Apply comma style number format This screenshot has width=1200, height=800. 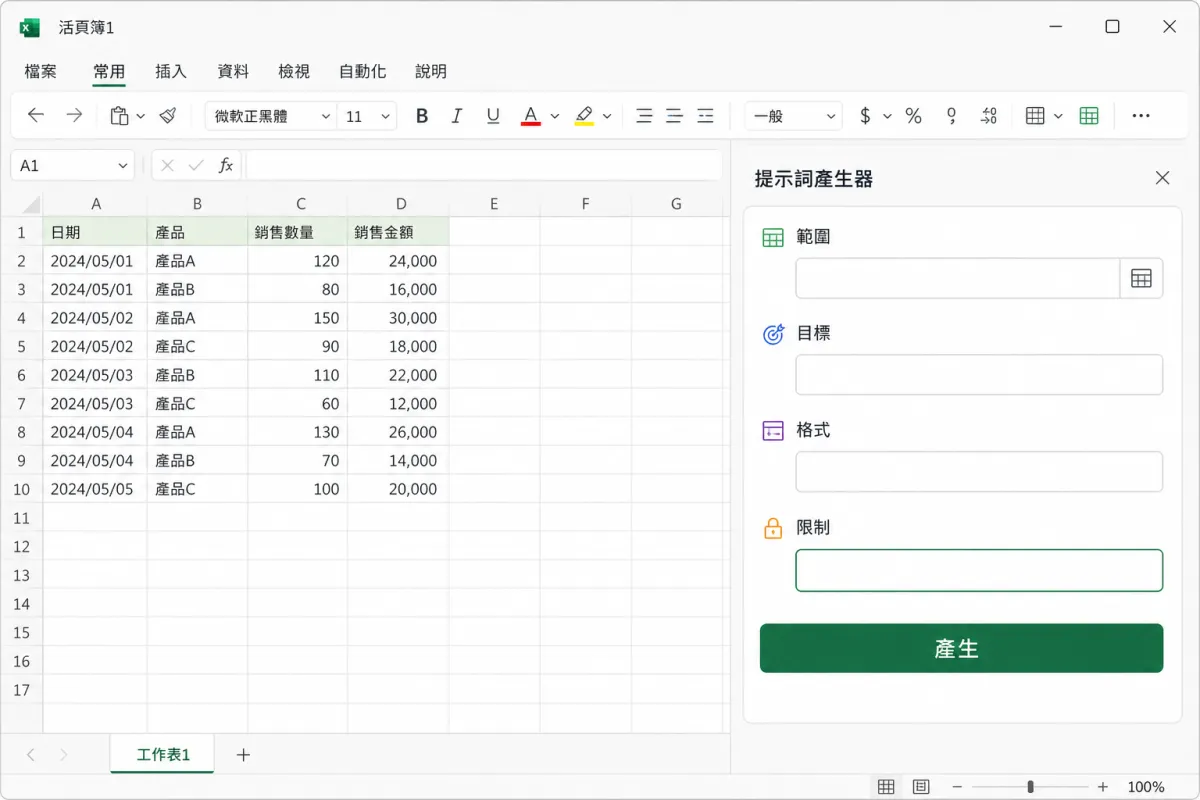point(952,116)
